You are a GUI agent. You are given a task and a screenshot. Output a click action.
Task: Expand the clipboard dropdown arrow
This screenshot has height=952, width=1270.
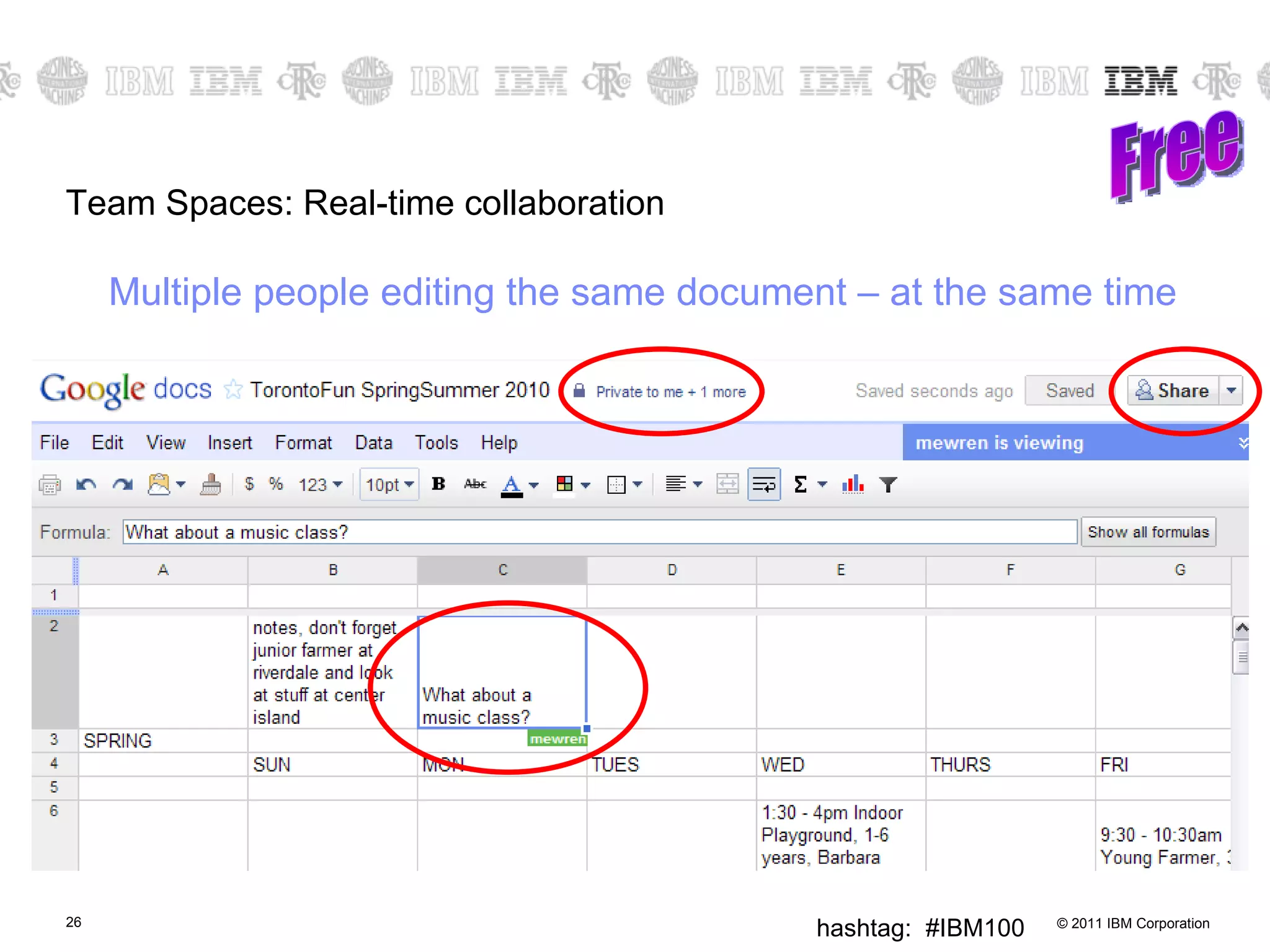click(x=181, y=484)
